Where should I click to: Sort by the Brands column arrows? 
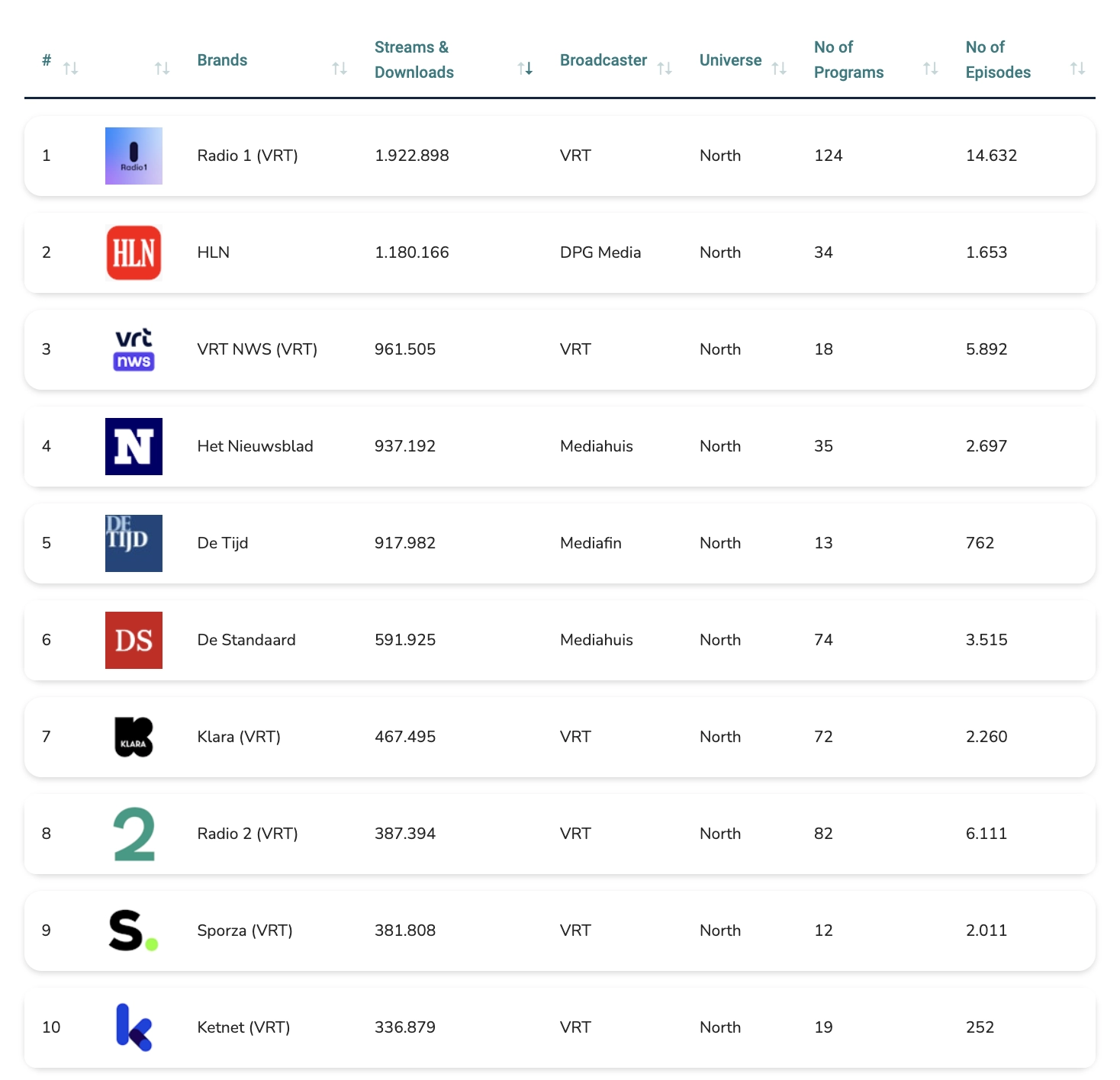coord(340,69)
